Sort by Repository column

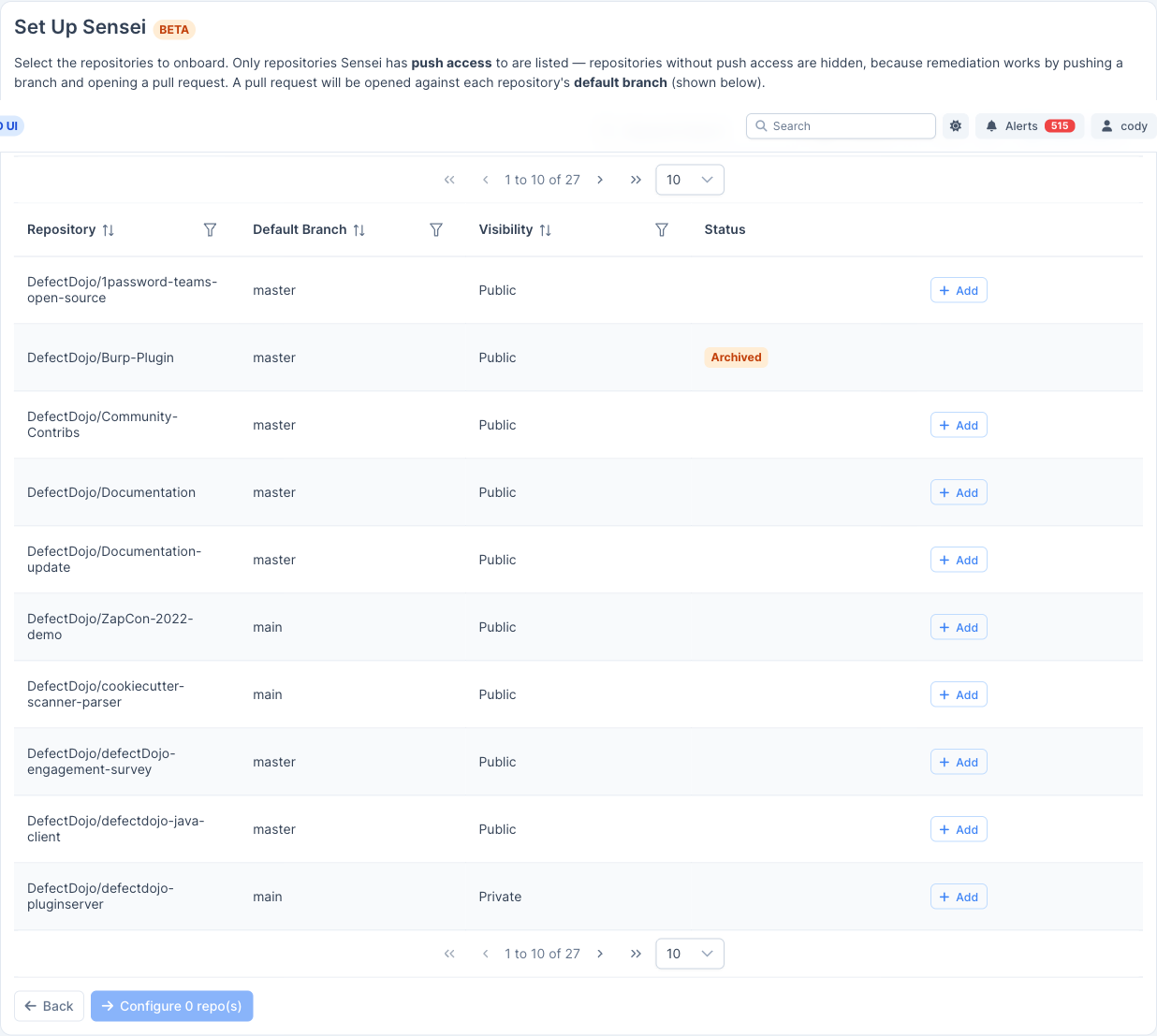tap(109, 230)
